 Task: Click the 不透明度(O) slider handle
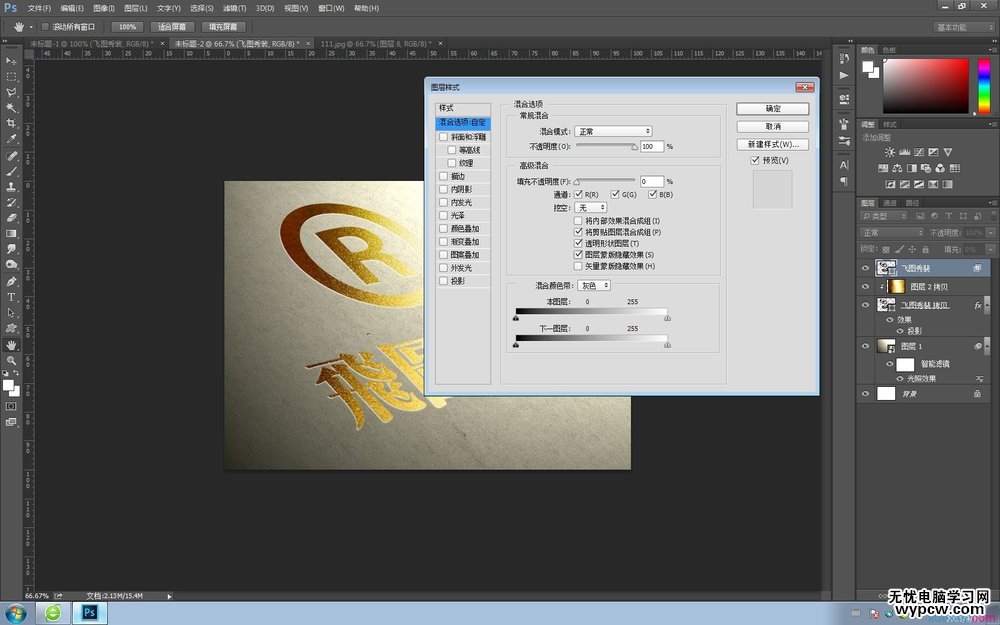tap(634, 147)
